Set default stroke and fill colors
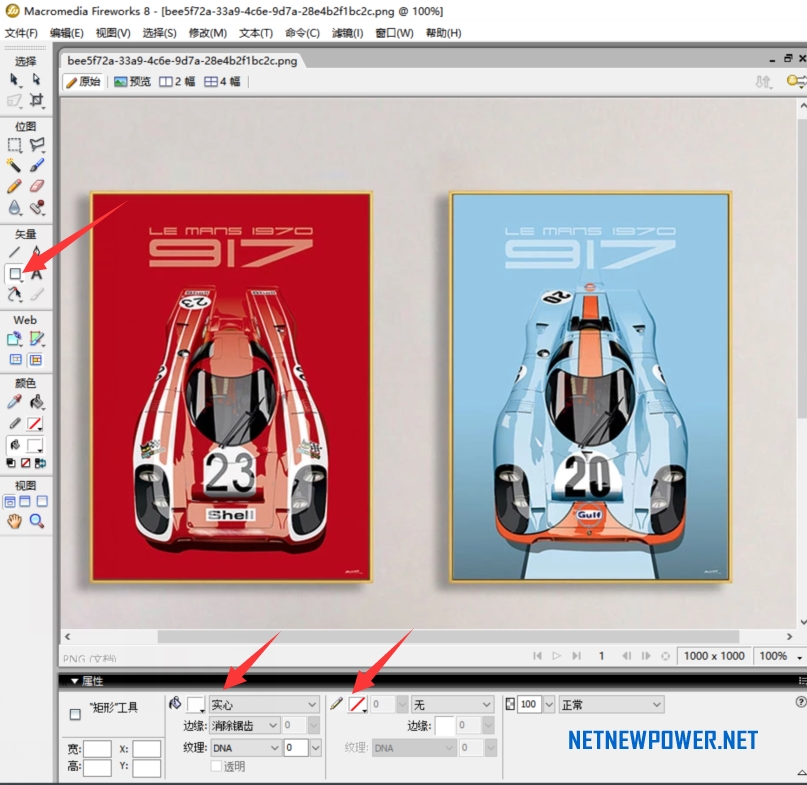Viewport: 807px width, 785px height. [x=11, y=463]
